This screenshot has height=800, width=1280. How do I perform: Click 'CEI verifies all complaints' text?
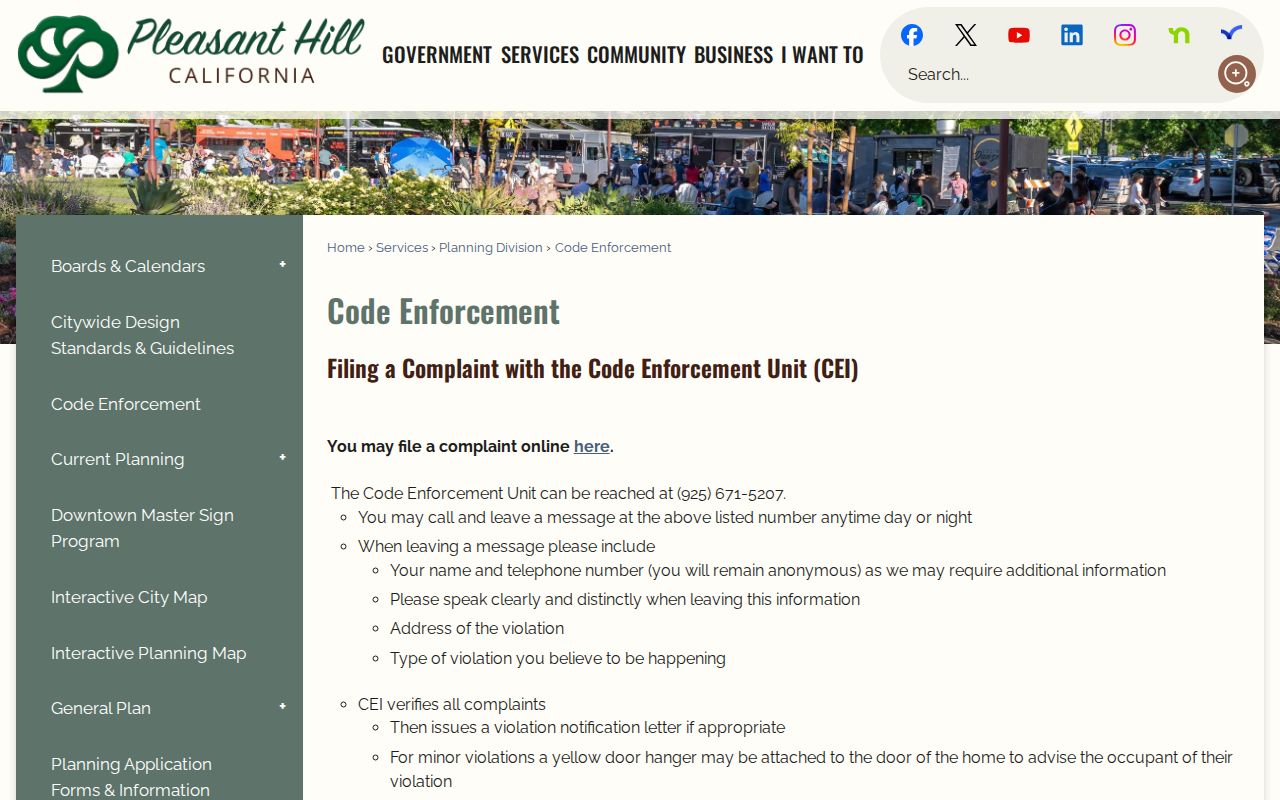coord(452,704)
